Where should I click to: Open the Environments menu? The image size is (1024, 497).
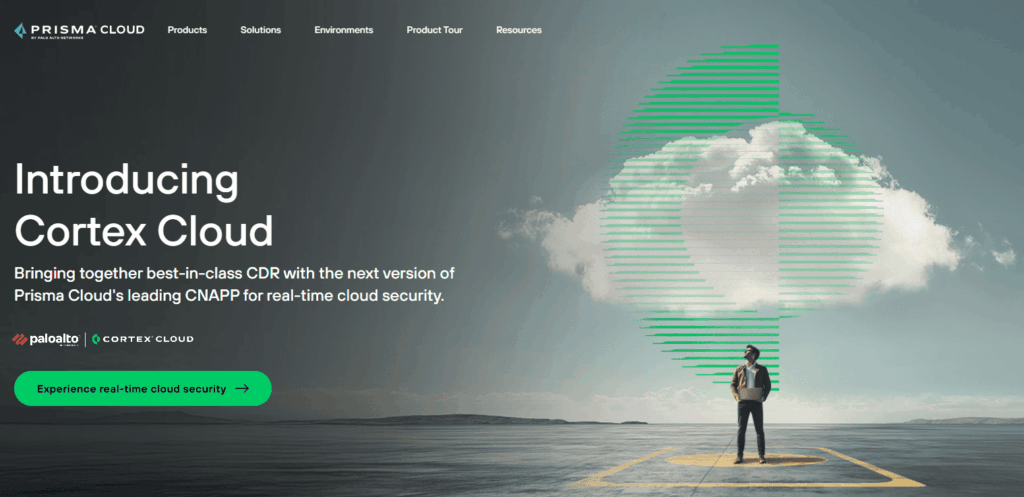click(x=344, y=30)
